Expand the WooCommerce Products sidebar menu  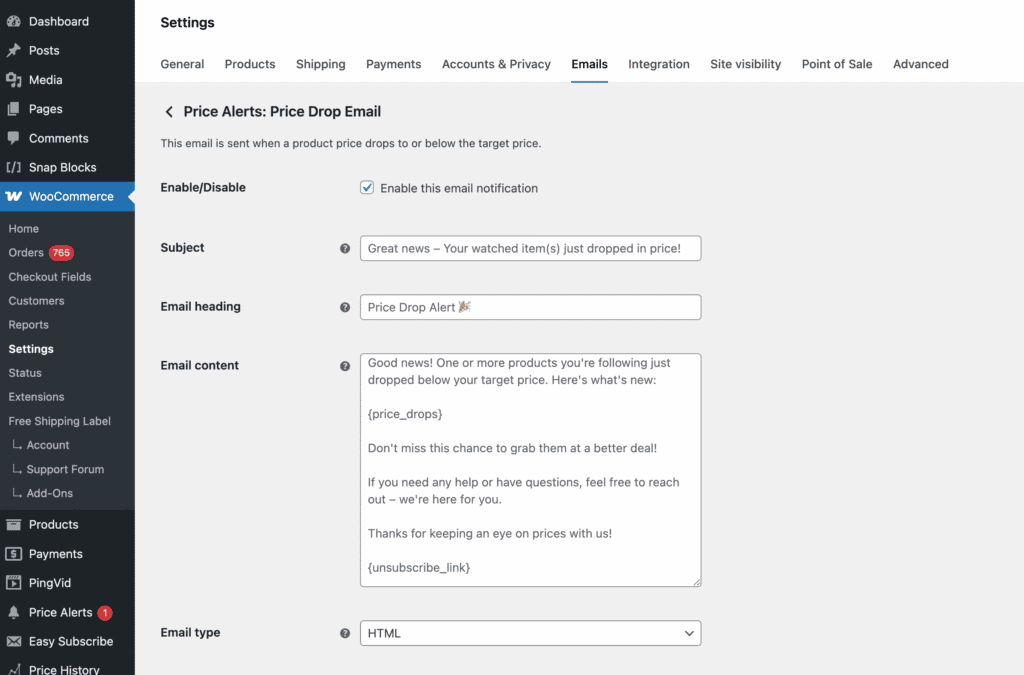(x=53, y=524)
